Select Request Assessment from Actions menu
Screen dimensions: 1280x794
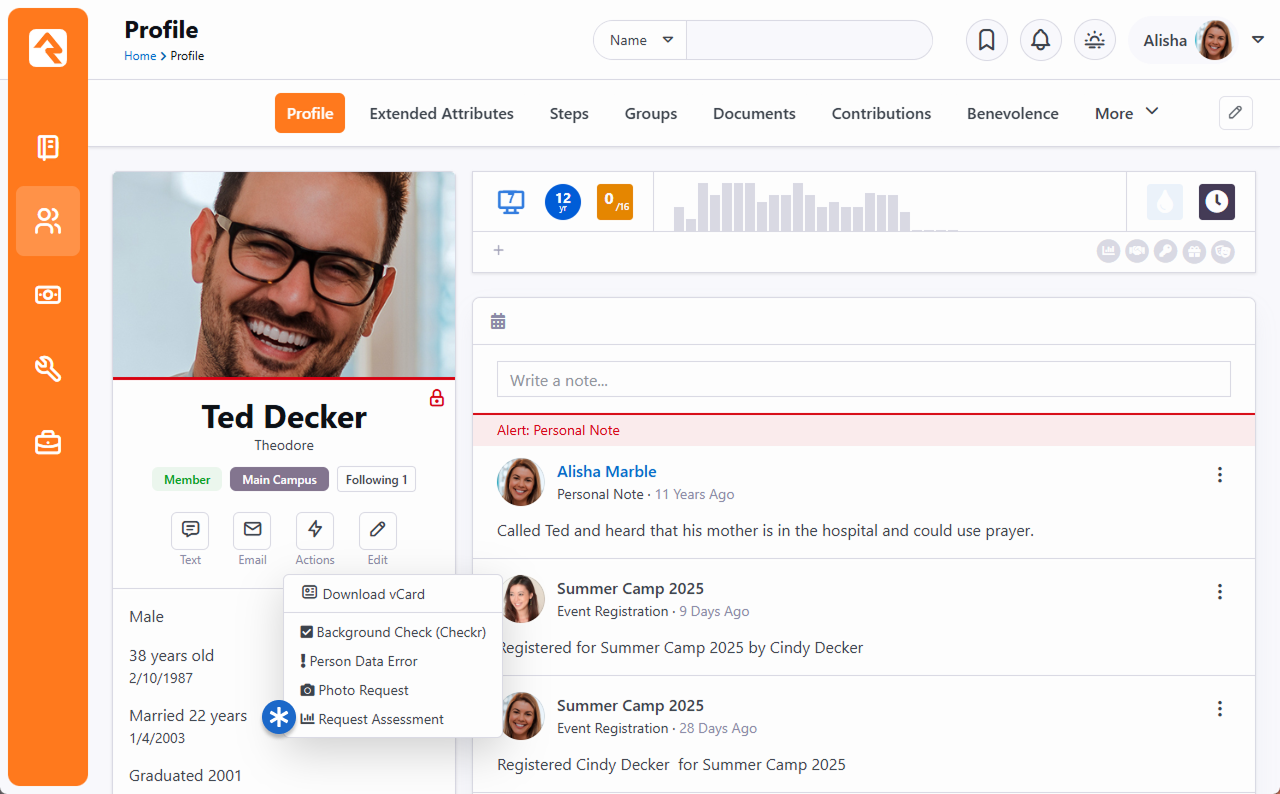coord(380,719)
